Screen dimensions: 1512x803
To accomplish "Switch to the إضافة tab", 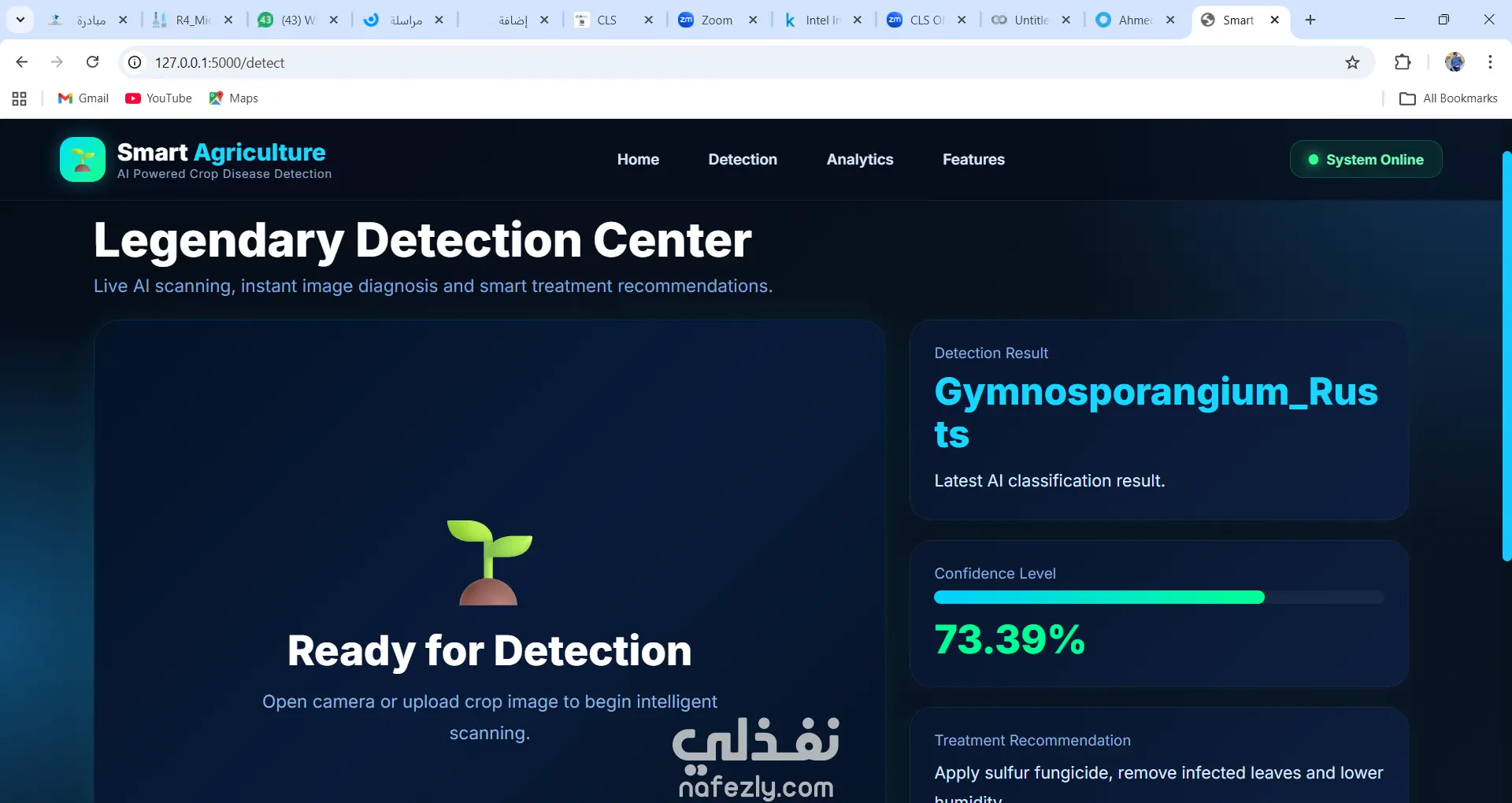I will [x=508, y=20].
